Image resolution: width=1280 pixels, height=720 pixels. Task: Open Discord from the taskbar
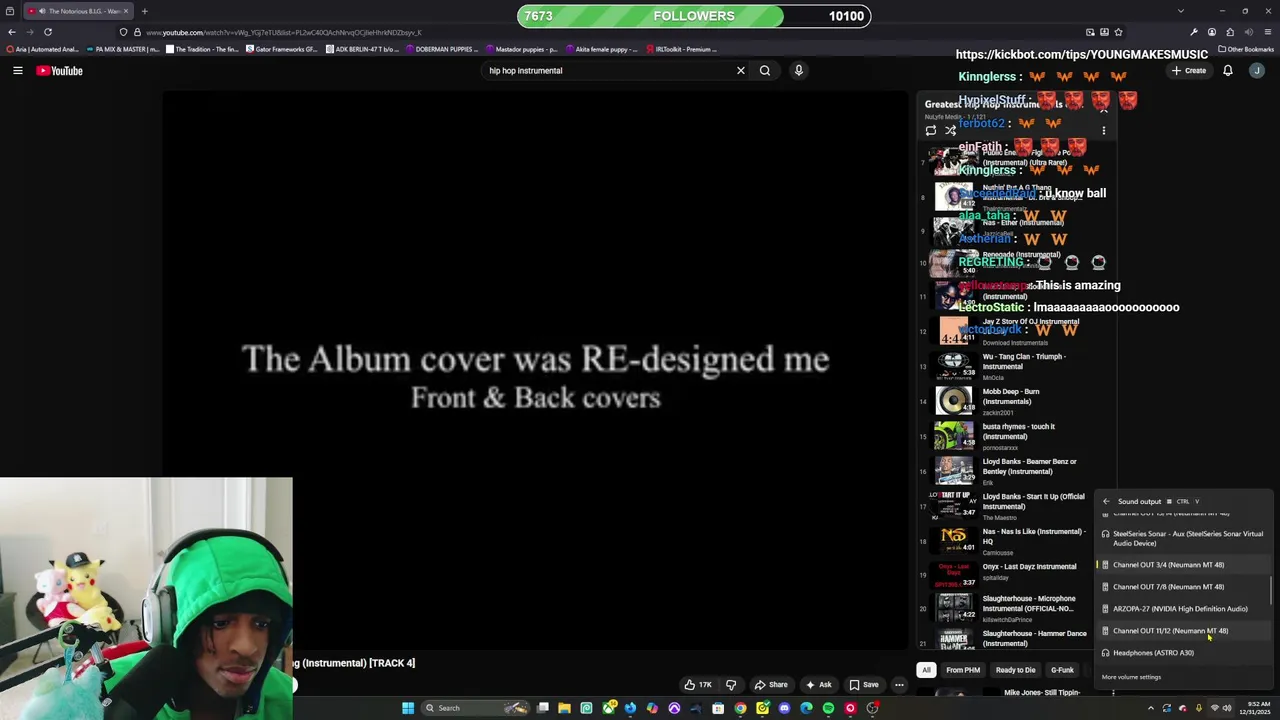[784, 708]
